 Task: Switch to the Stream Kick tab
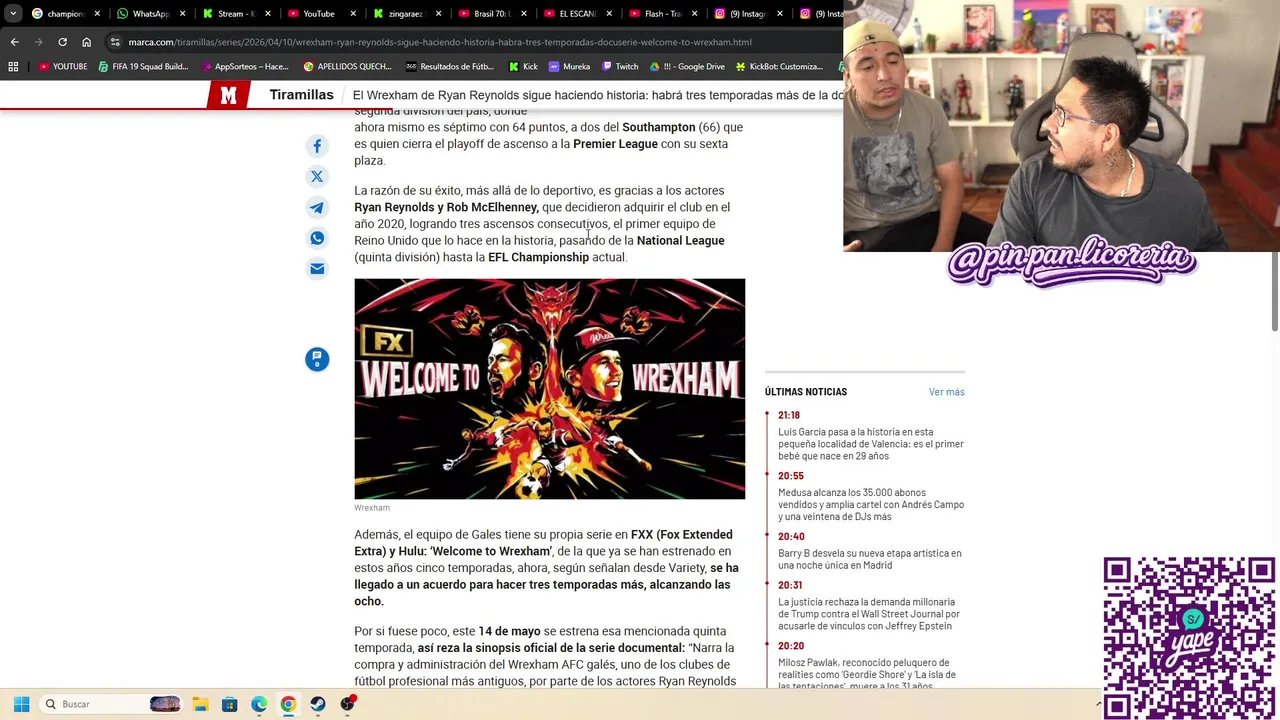[x=235, y=14]
